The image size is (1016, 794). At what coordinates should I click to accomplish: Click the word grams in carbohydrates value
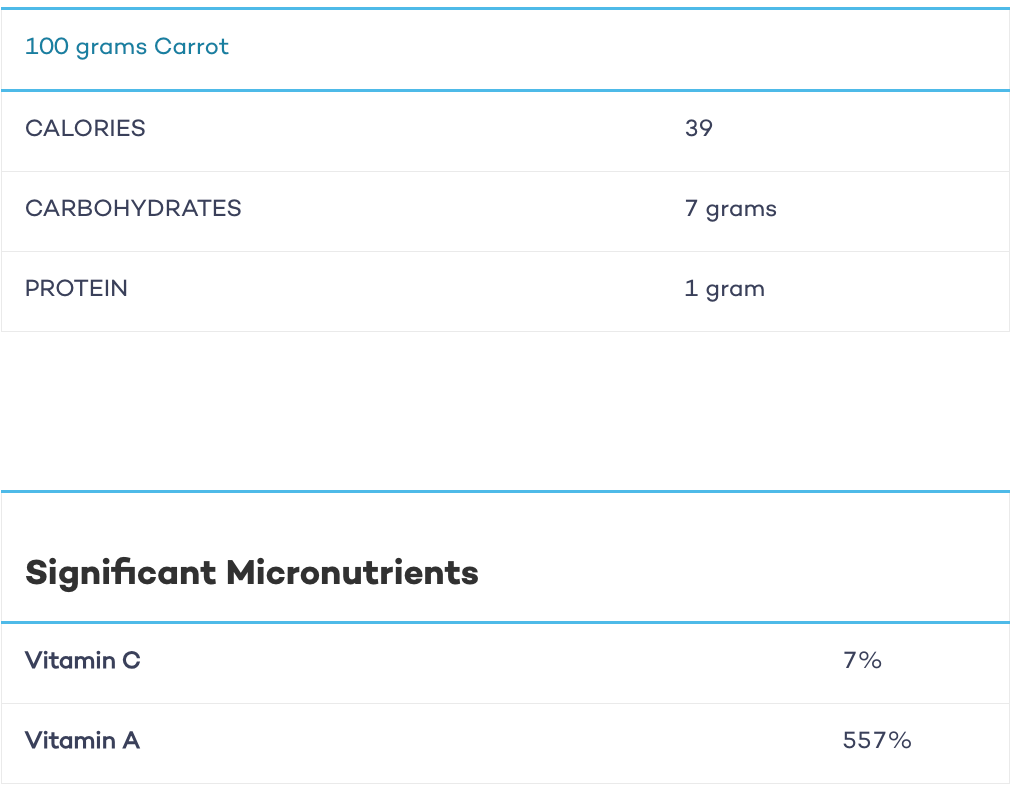(741, 211)
